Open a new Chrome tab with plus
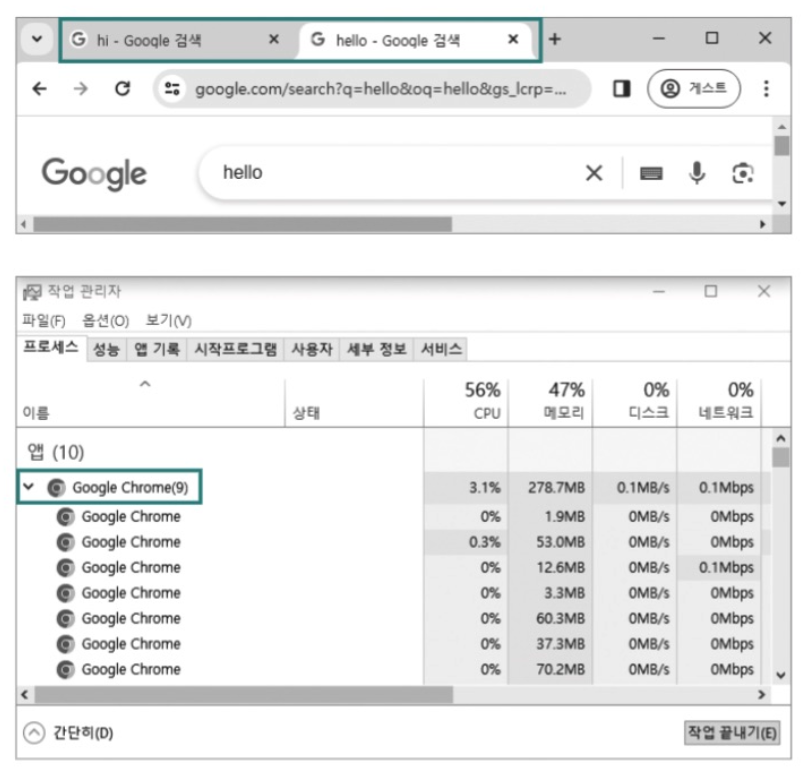 [x=555, y=39]
